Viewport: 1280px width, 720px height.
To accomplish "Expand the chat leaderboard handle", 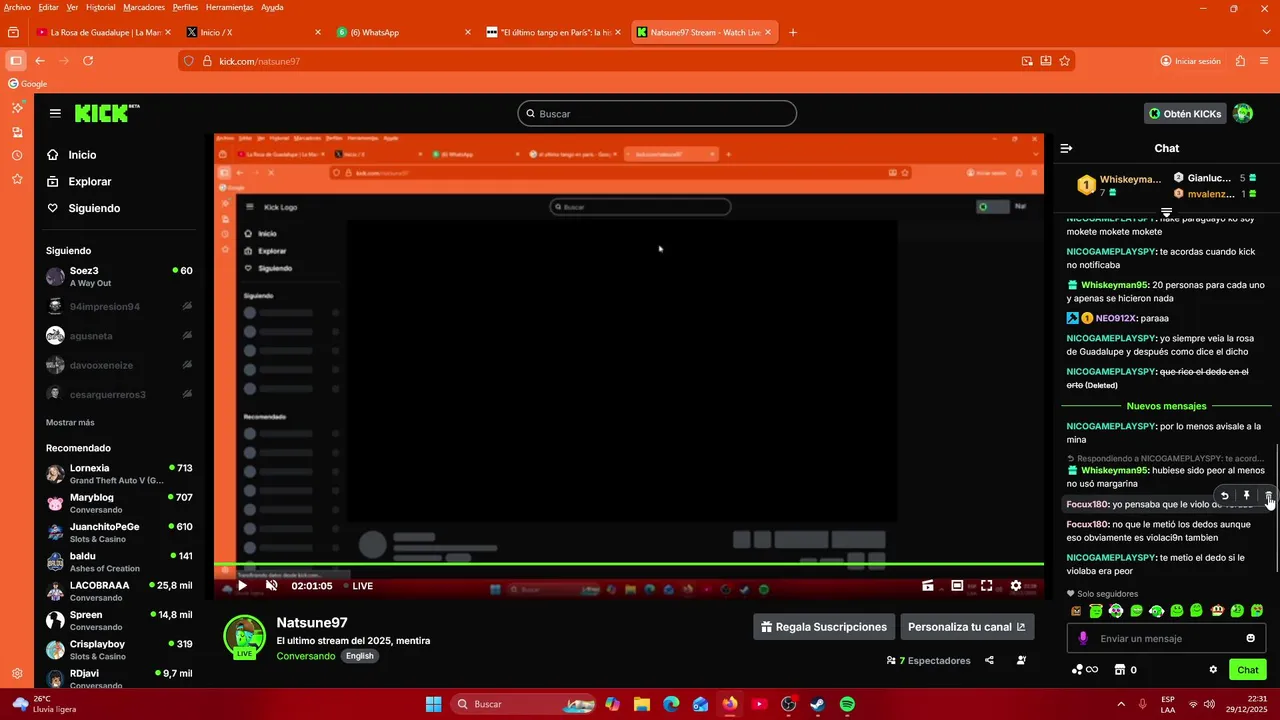I will (x=1166, y=212).
